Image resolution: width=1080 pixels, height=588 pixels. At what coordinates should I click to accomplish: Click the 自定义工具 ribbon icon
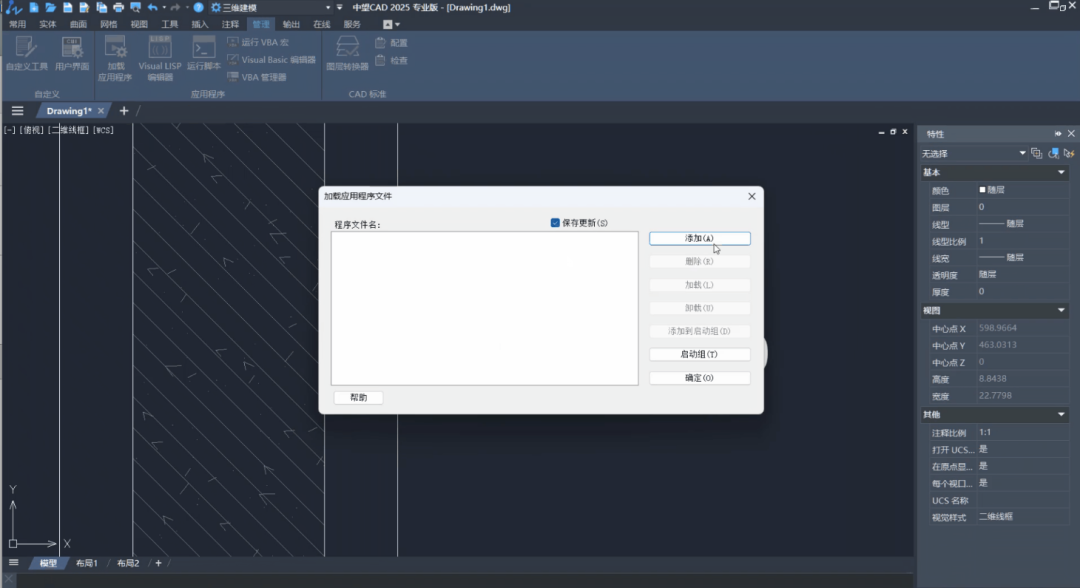pyautogui.click(x=27, y=54)
